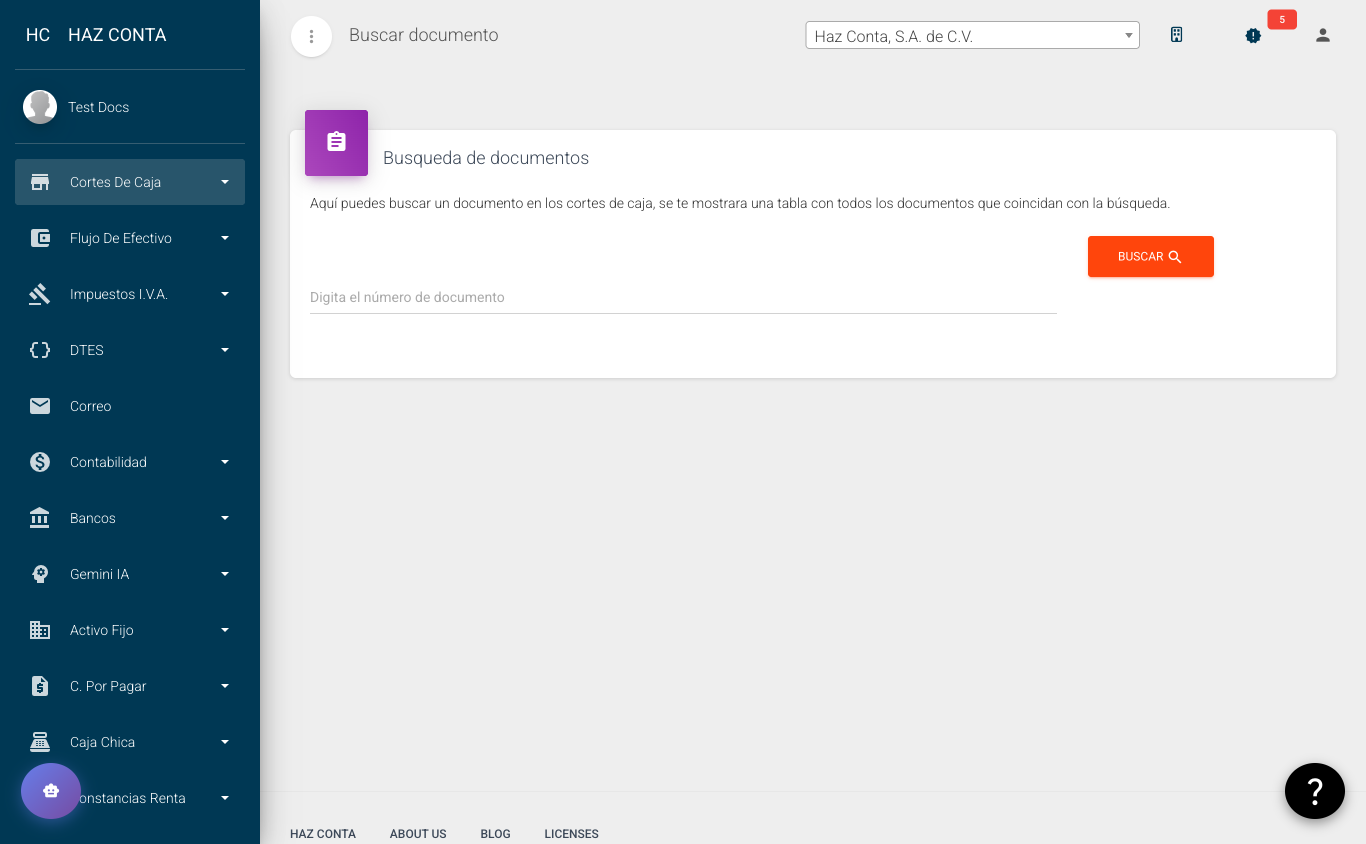Viewport: 1366px width, 844px height.
Task: Expand the Cortes De Caja menu
Action: pos(130,182)
